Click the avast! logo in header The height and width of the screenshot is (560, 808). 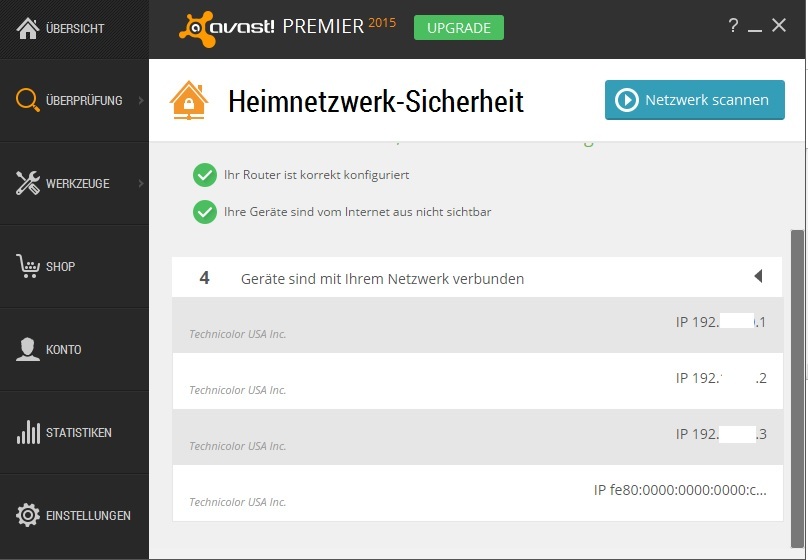(x=227, y=29)
